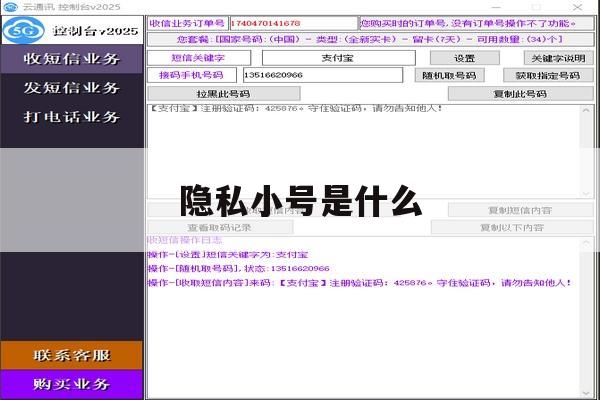Click log line 随机取号码 状态
The image size is (600, 400).
coord(238,268)
